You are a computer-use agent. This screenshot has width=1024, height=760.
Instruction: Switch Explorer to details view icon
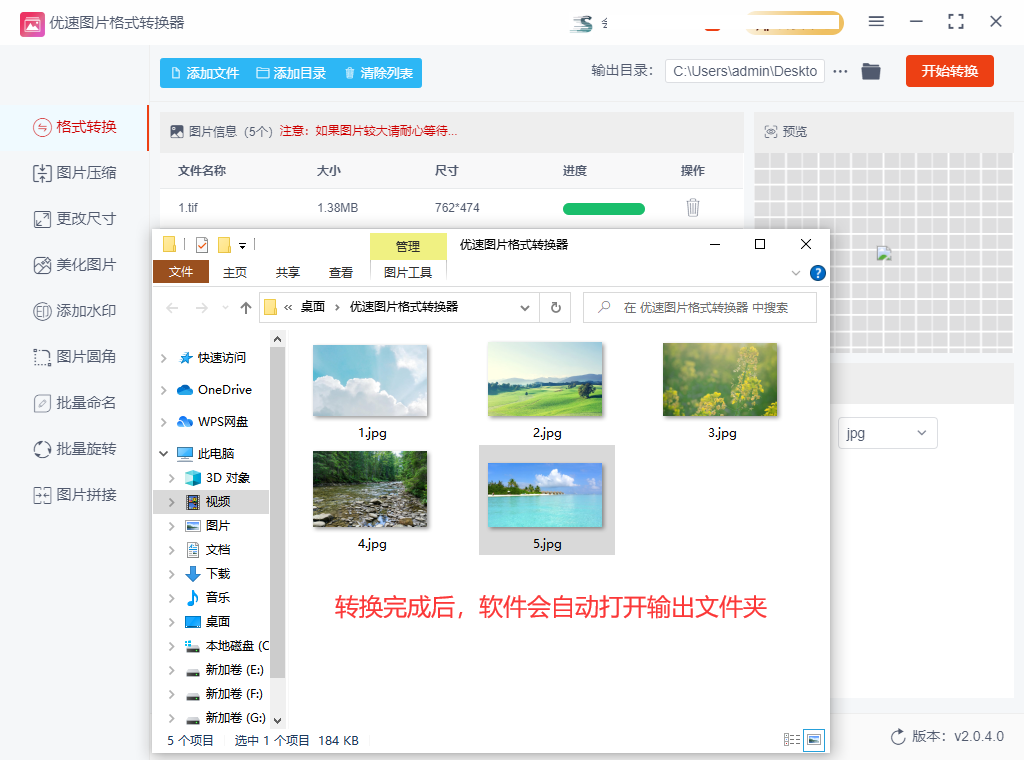click(x=792, y=740)
